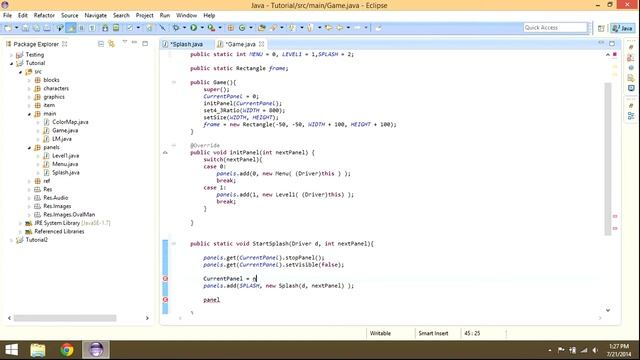This screenshot has width=640, height=360.
Task: Toggle code folding for StartSplash method
Action: click(173, 244)
